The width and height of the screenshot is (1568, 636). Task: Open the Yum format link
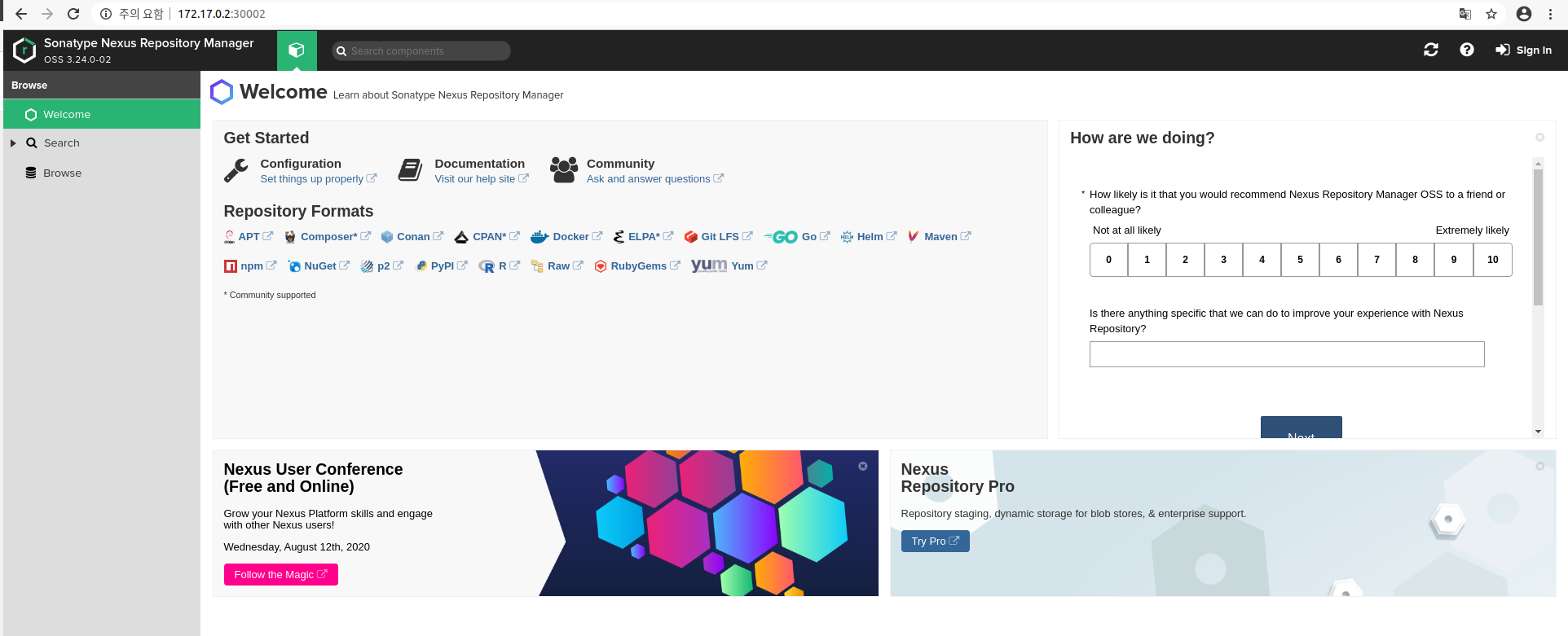tap(729, 265)
